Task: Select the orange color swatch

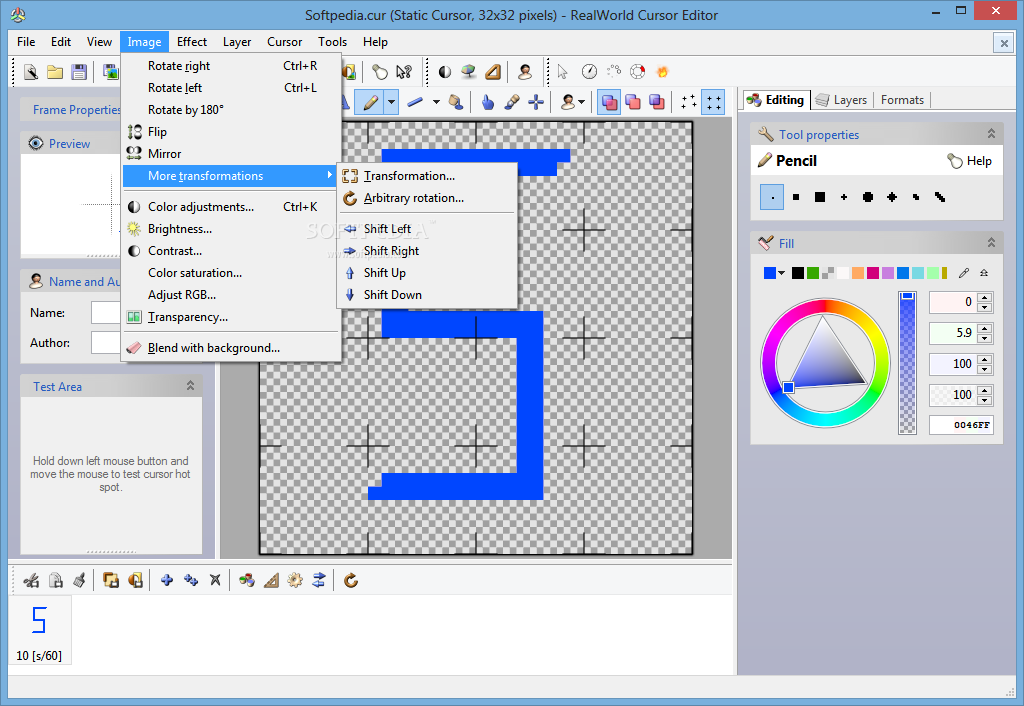Action: pos(857,273)
